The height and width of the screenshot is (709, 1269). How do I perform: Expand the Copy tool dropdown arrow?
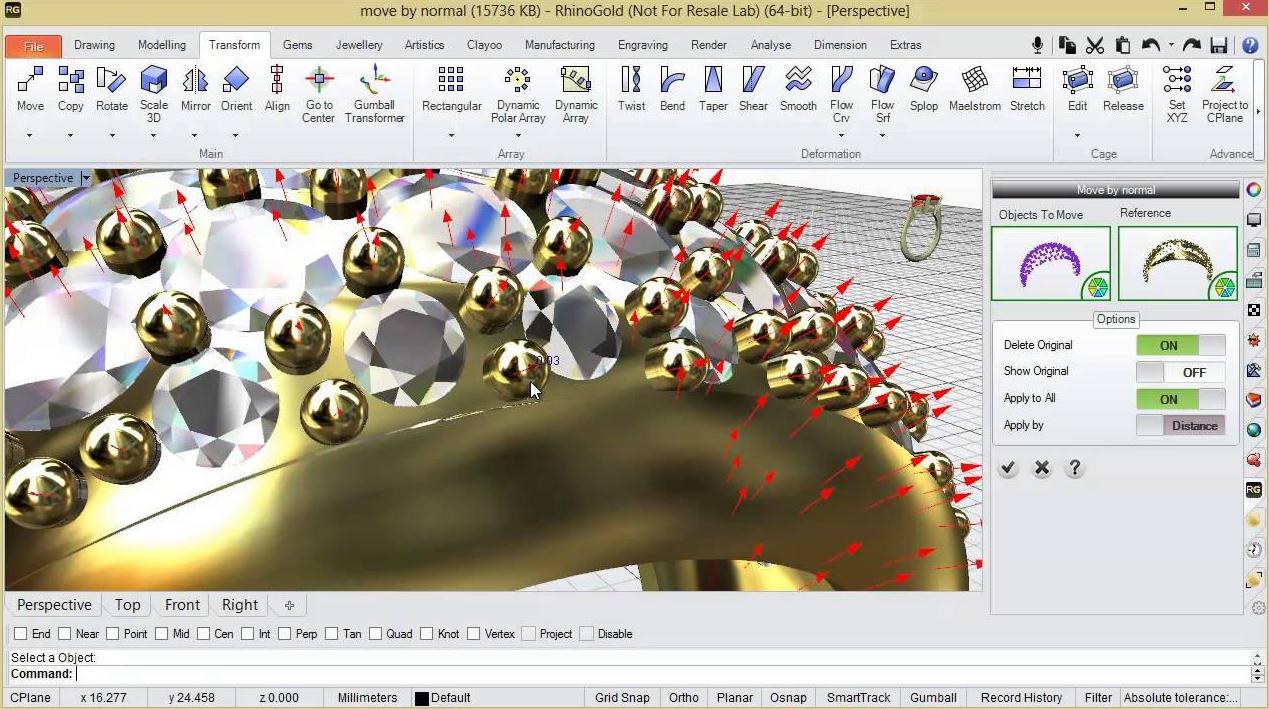(71, 135)
